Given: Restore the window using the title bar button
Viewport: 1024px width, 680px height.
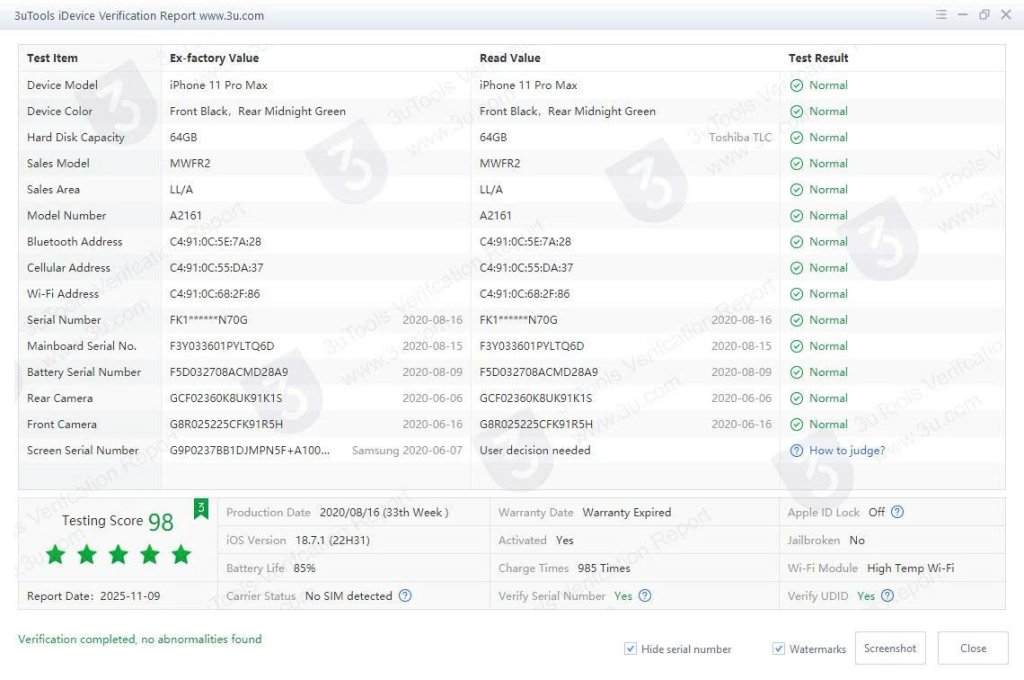Looking at the screenshot, I should pyautogui.click(x=984, y=15).
